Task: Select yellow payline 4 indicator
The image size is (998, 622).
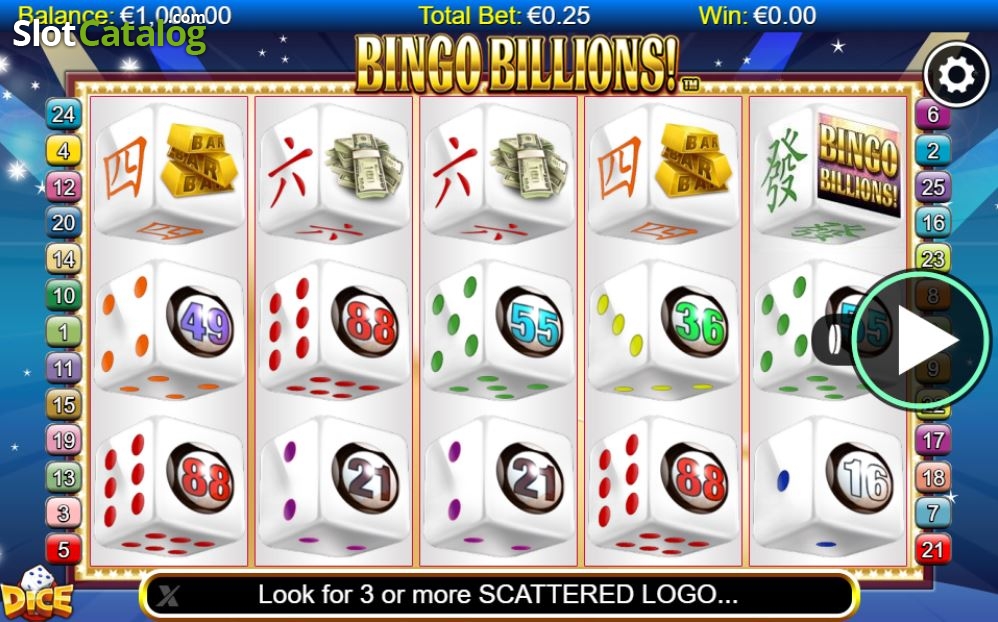Action: pos(64,151)
